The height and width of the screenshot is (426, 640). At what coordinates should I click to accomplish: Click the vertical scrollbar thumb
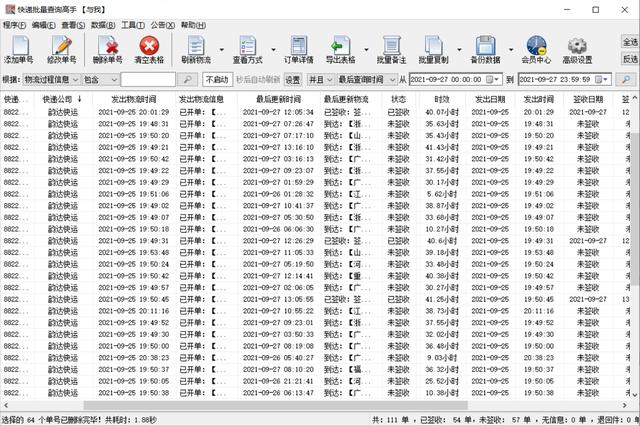coord(635,208)
